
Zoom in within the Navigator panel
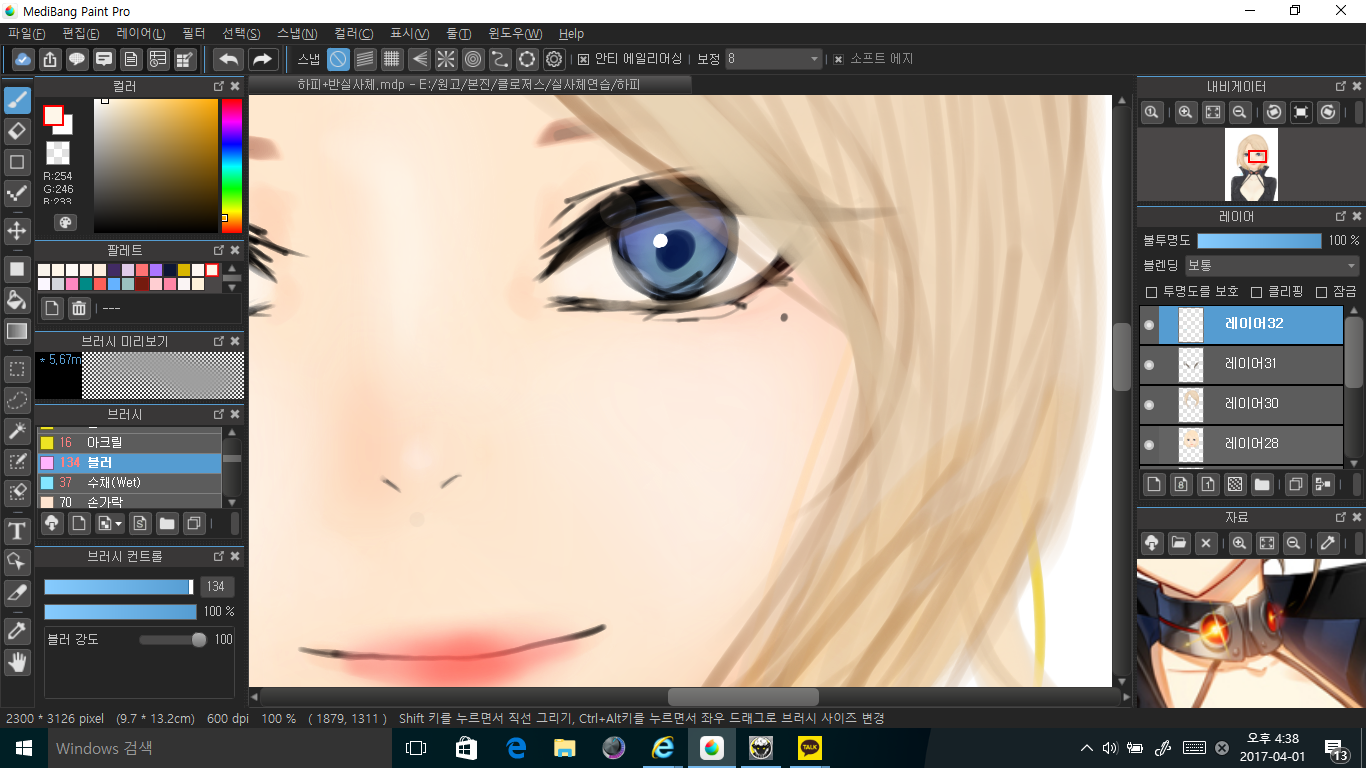1186,113
